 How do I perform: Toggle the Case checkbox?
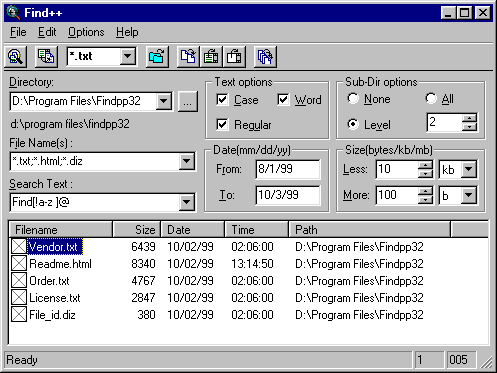(222, 100)
